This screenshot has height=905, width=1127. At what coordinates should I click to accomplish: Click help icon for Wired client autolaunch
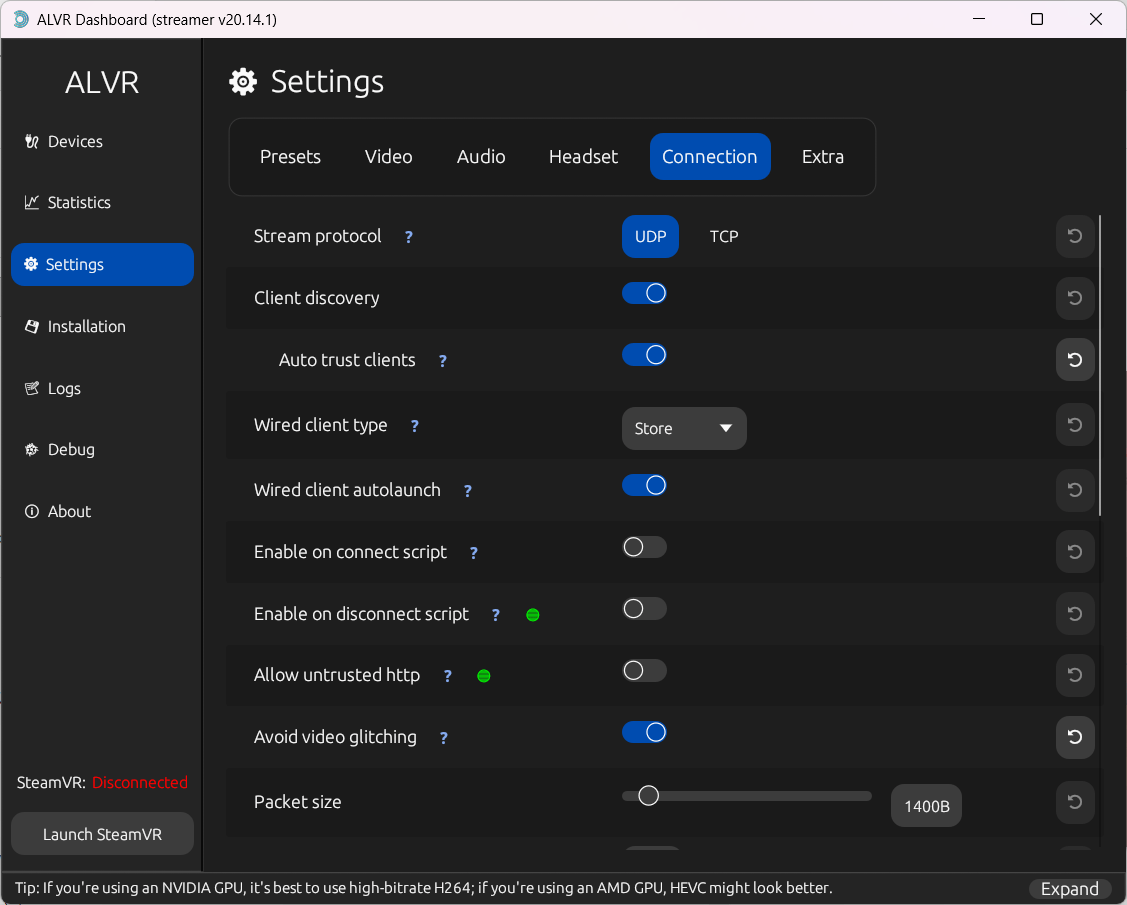click(467, 491)
